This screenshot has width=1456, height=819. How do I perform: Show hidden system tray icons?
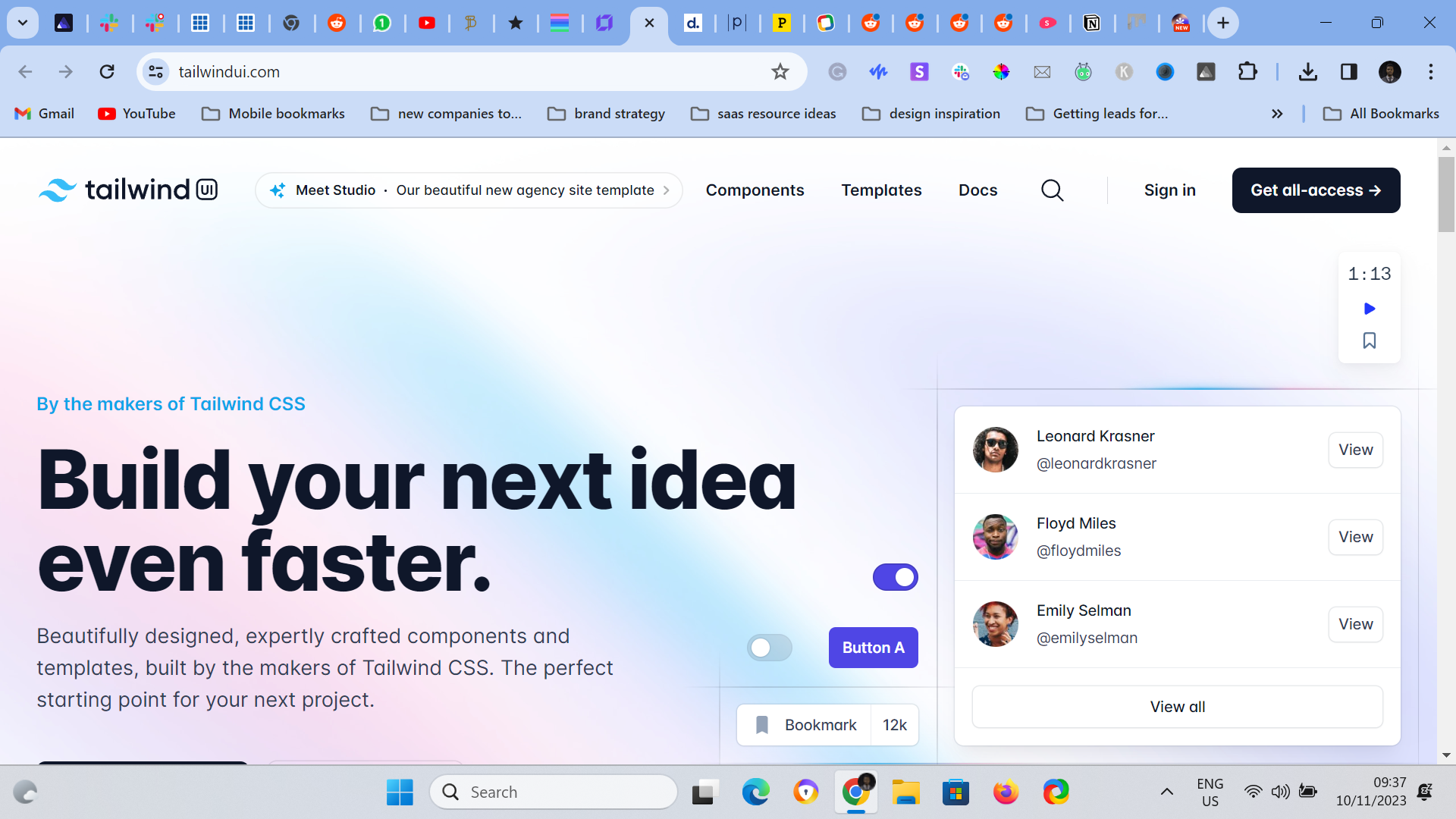[x=1166, y=792]
